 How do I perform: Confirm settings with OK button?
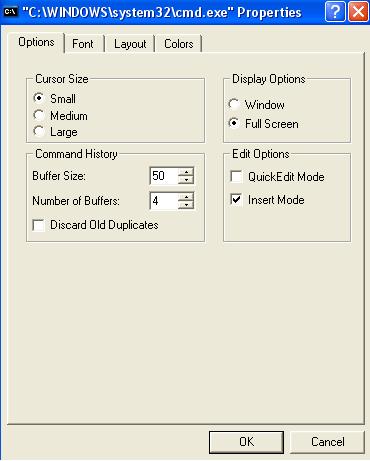pos(247,442)
